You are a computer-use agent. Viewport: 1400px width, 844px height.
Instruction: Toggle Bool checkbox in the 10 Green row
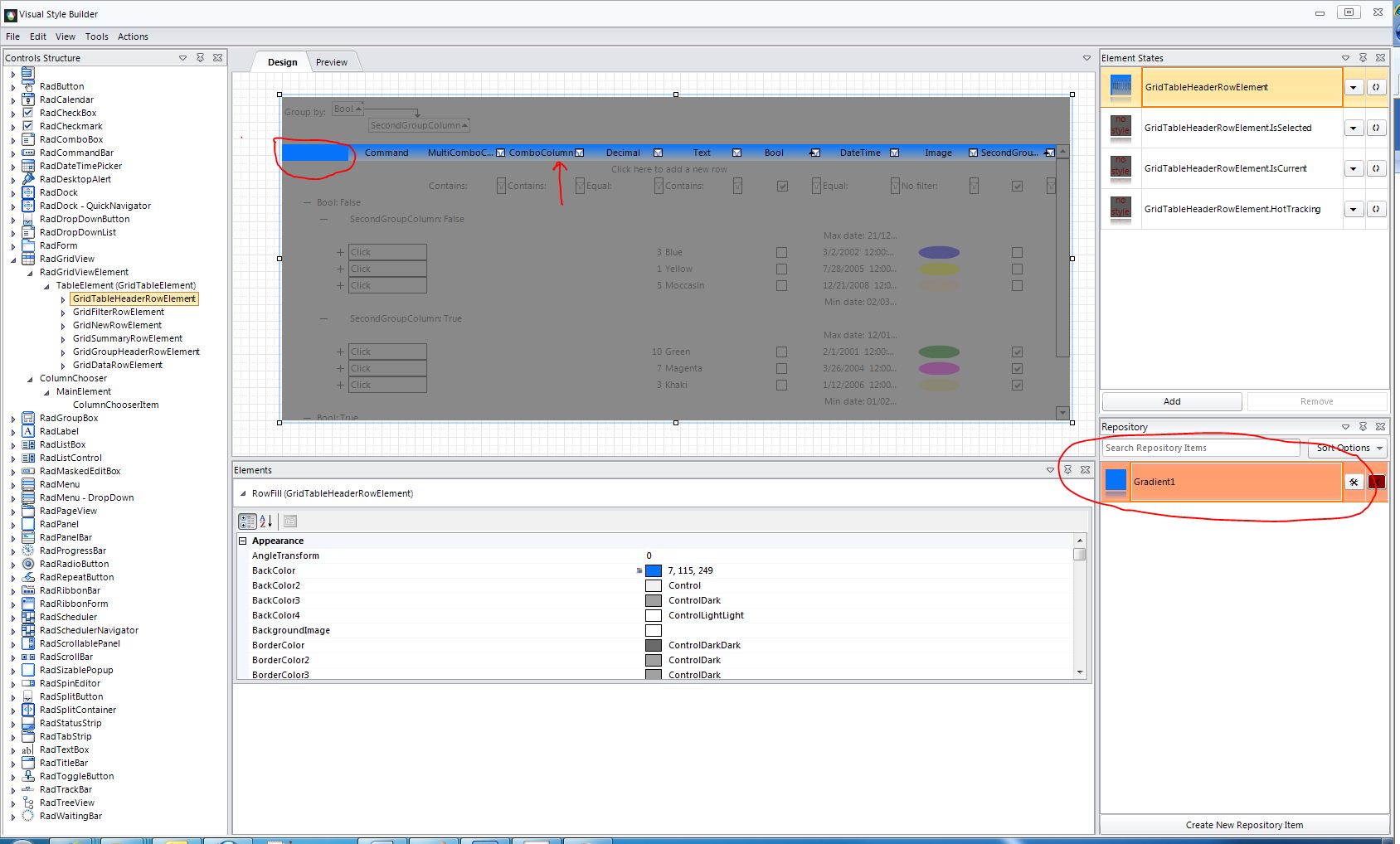coord(781,352)
